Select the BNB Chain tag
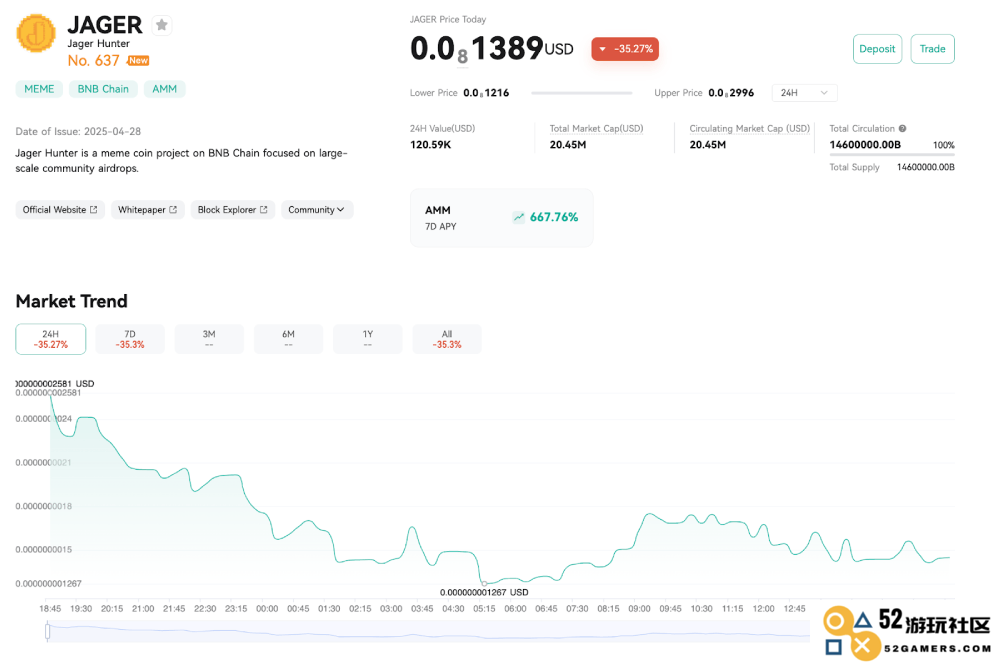Screen dimensions: 1000x666 (103, 89)
